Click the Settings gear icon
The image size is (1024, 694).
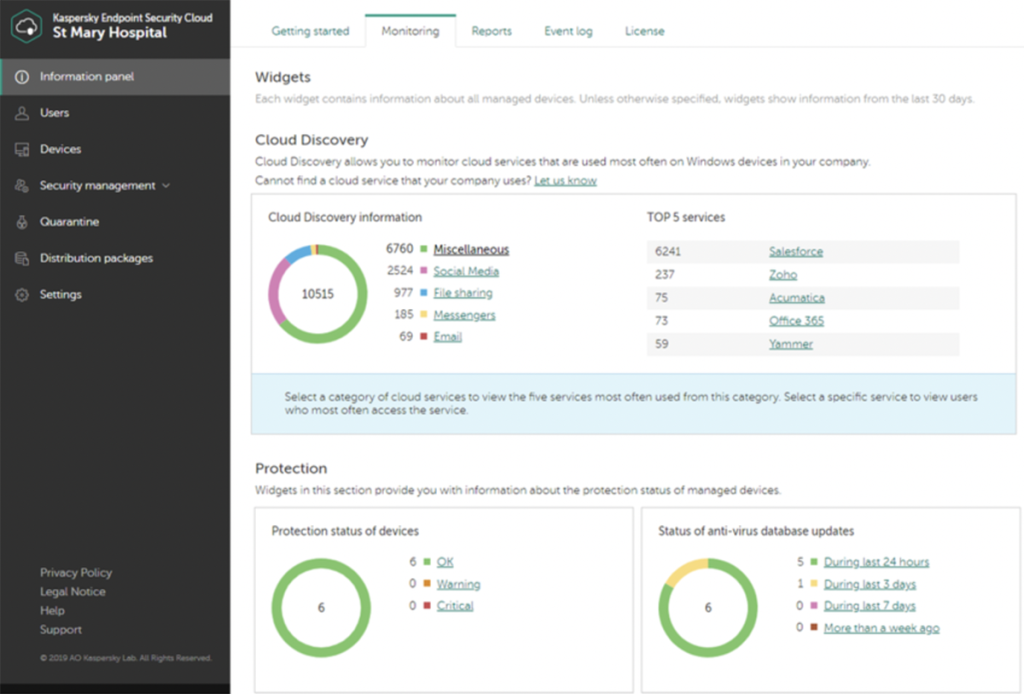point(22,294)
